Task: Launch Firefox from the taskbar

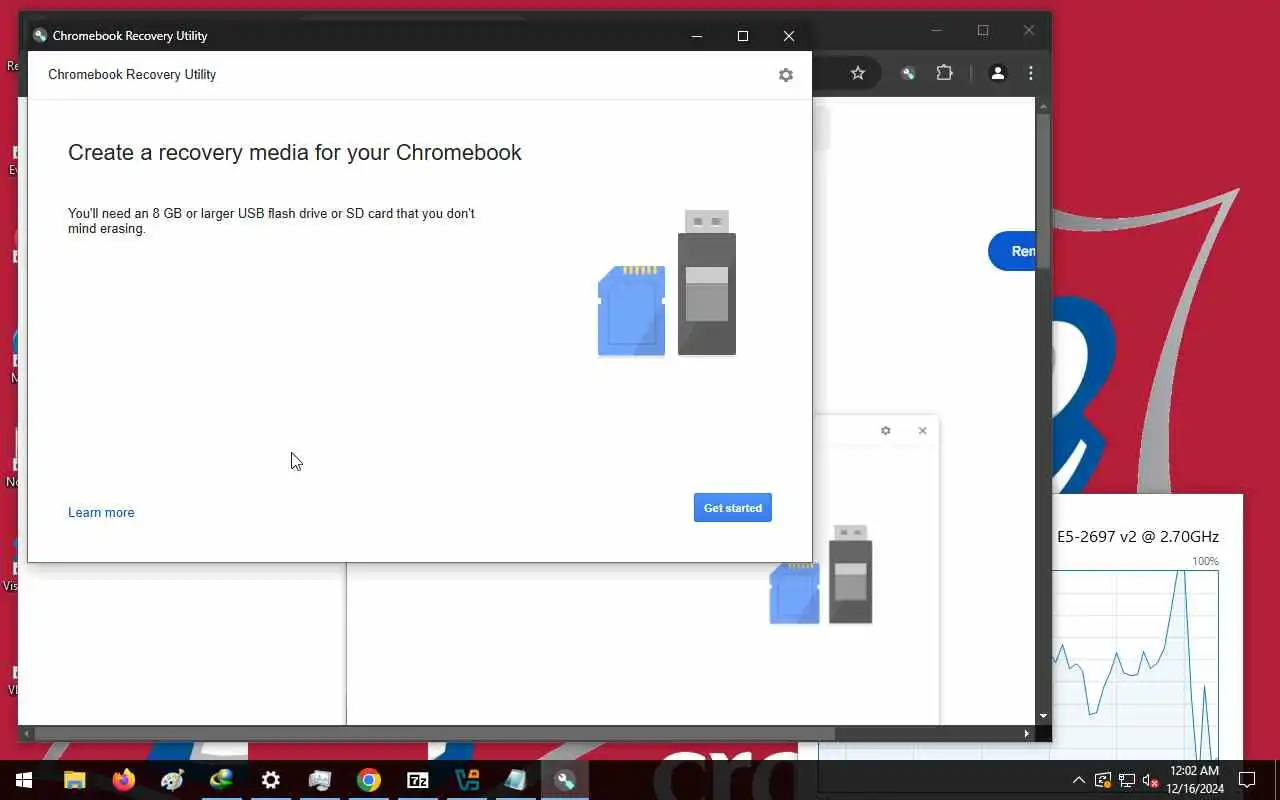Action: [124, 780]
